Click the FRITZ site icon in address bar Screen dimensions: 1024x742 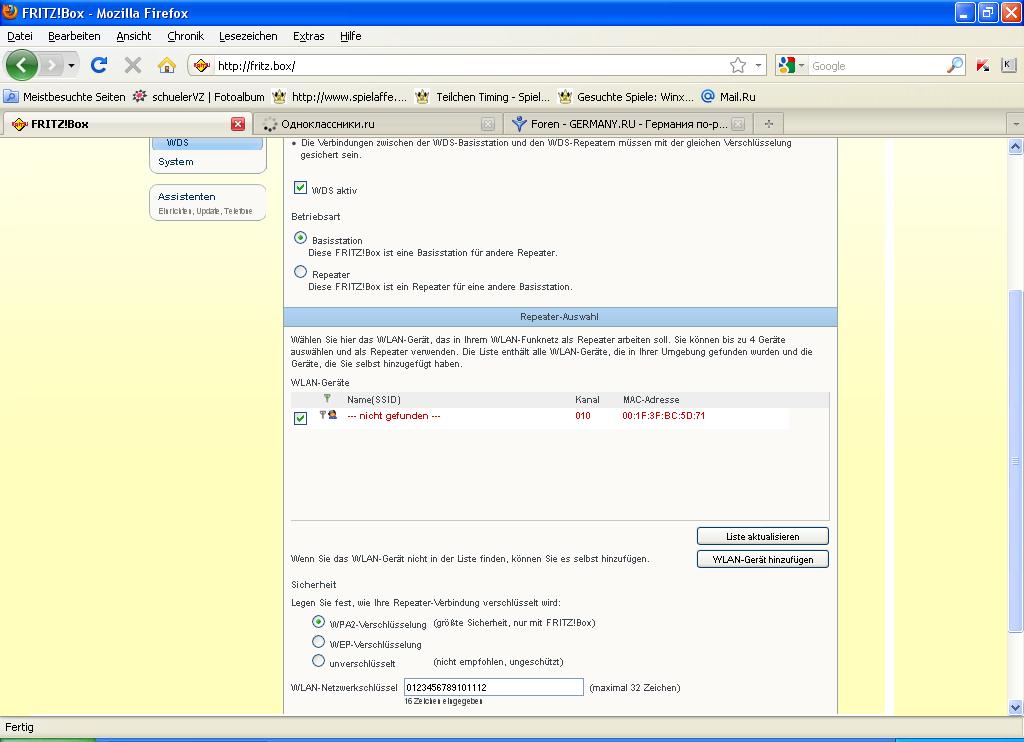pos(202,65)
